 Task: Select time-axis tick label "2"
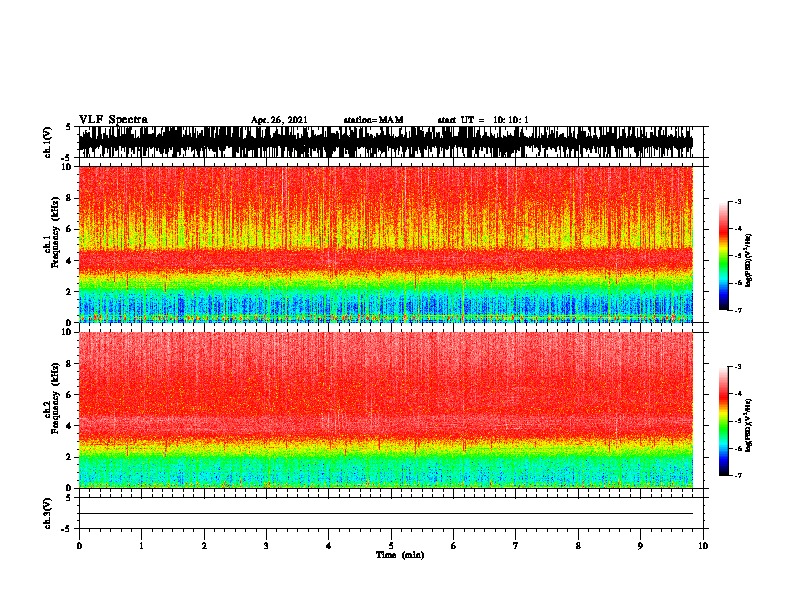tap(204, 546)
